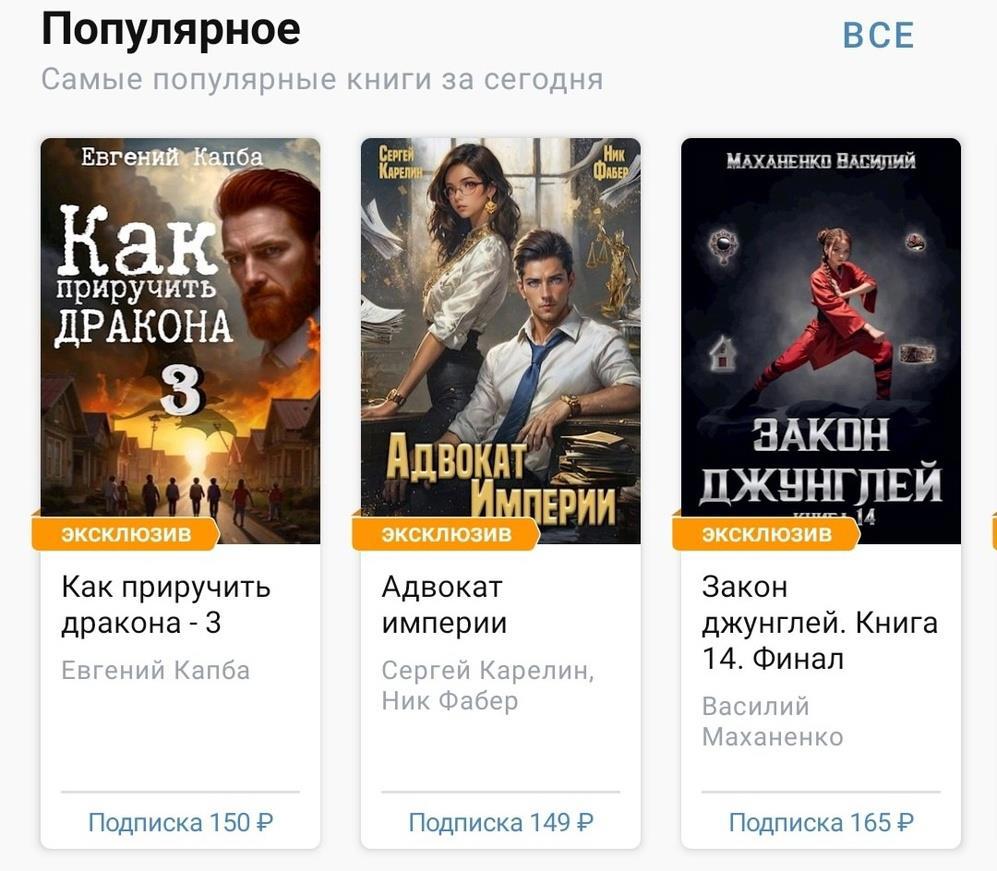The width and height of the screenshot is (997, 871).
Task: Open authors Сергей Карелин, Ник Фабер
Action: 488,685
